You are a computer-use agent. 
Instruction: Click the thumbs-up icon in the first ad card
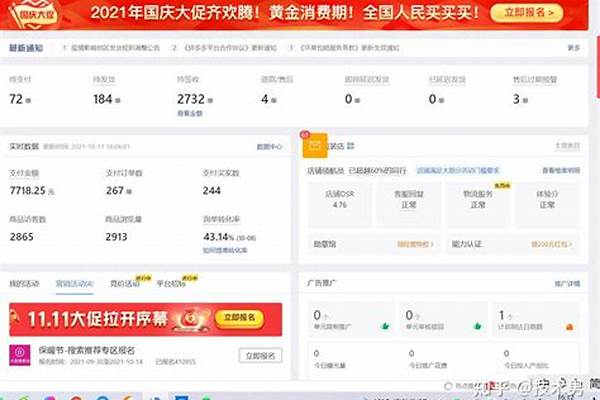click(385, 326)
